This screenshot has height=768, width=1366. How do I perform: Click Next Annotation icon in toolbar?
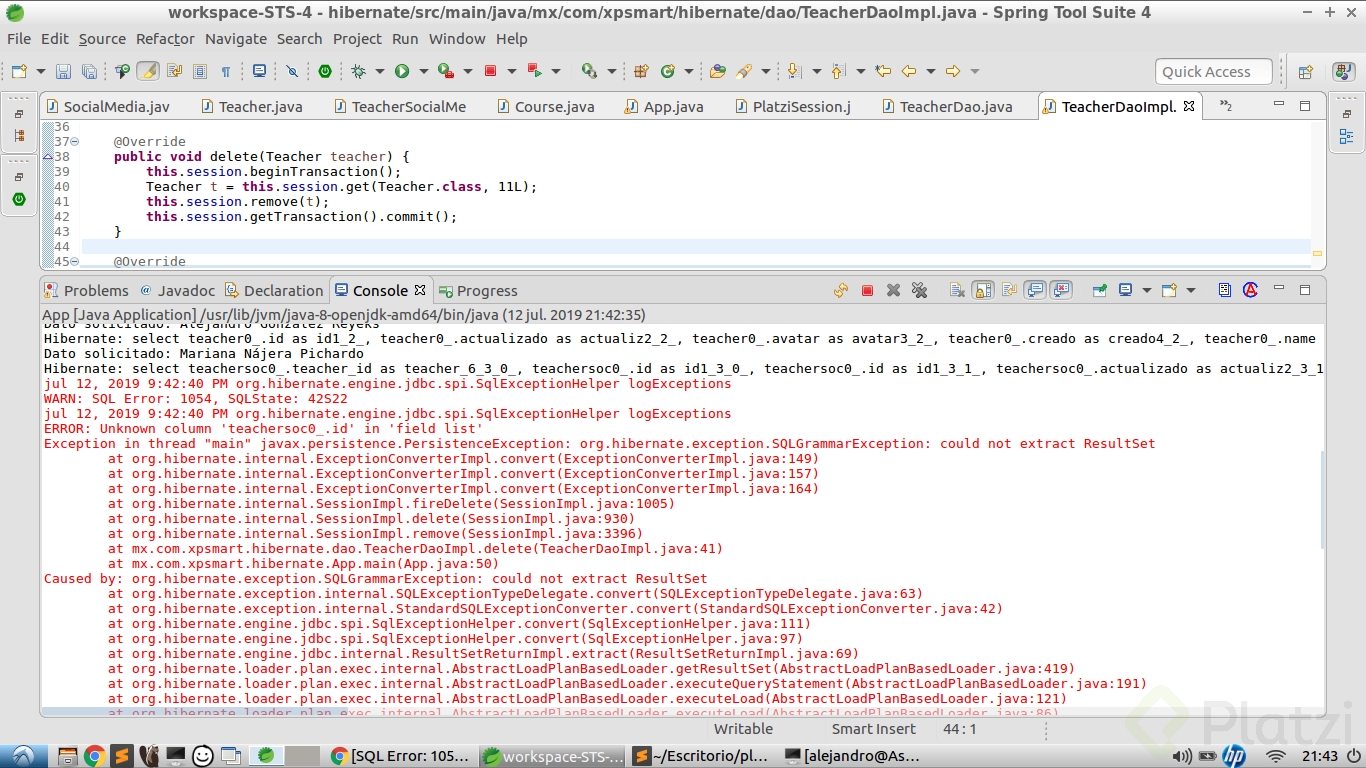tap(794, 71)
